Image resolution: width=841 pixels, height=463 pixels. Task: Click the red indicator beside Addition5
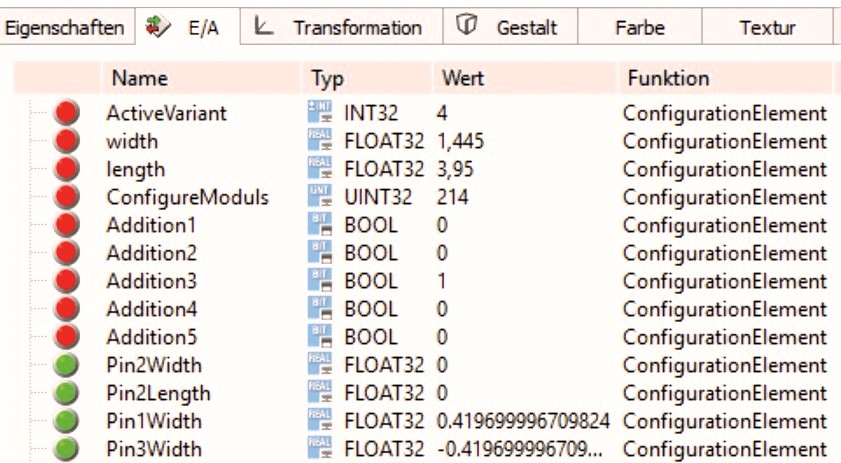click(x=67, y=336)
